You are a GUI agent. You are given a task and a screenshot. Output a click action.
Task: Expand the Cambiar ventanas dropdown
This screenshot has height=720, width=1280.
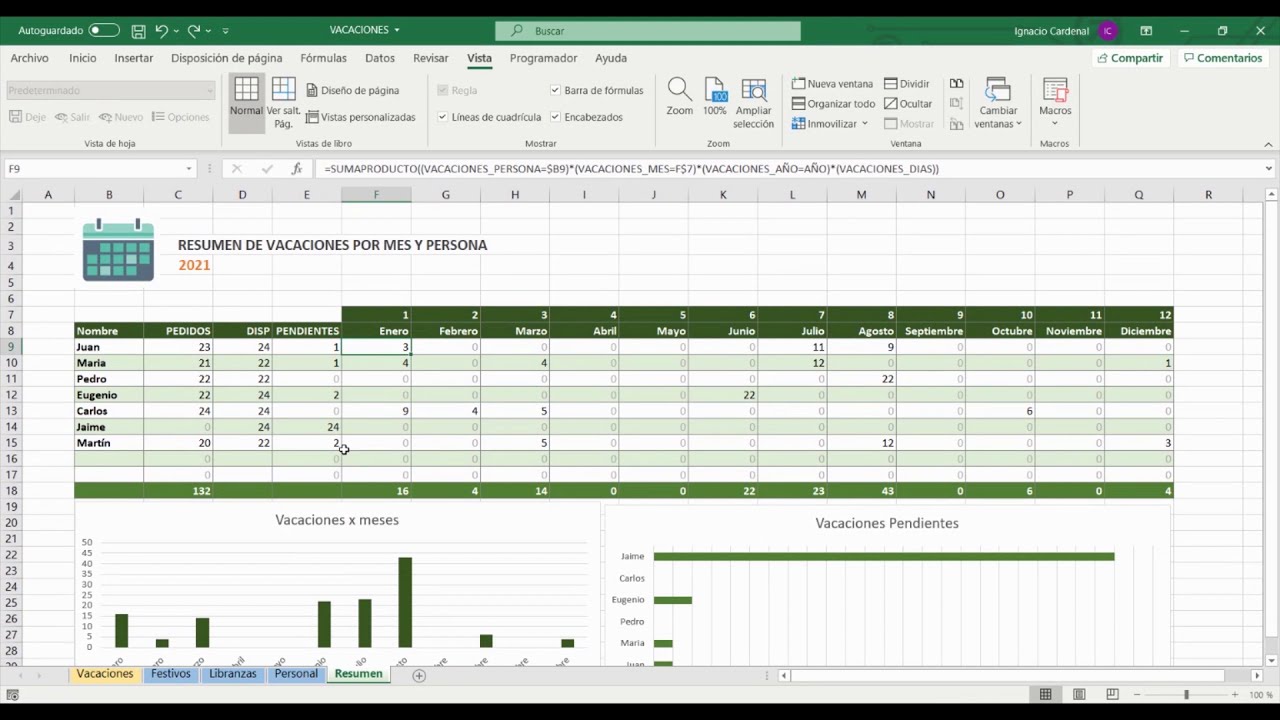pyautogui.click(x=998, y=103)
